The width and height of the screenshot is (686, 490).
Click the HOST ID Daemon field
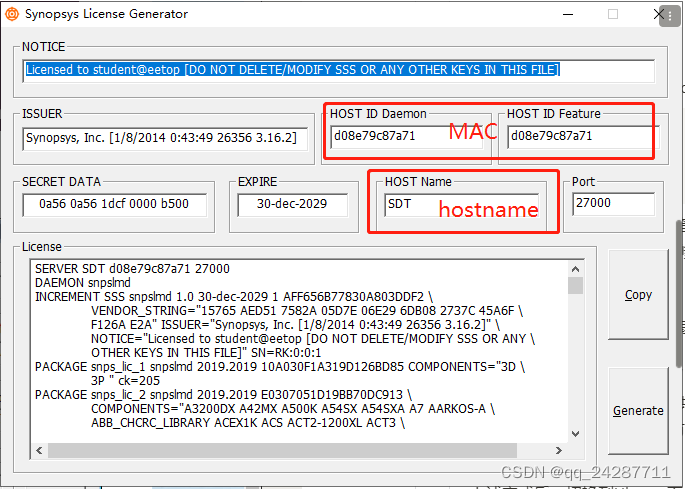(407, 137)
